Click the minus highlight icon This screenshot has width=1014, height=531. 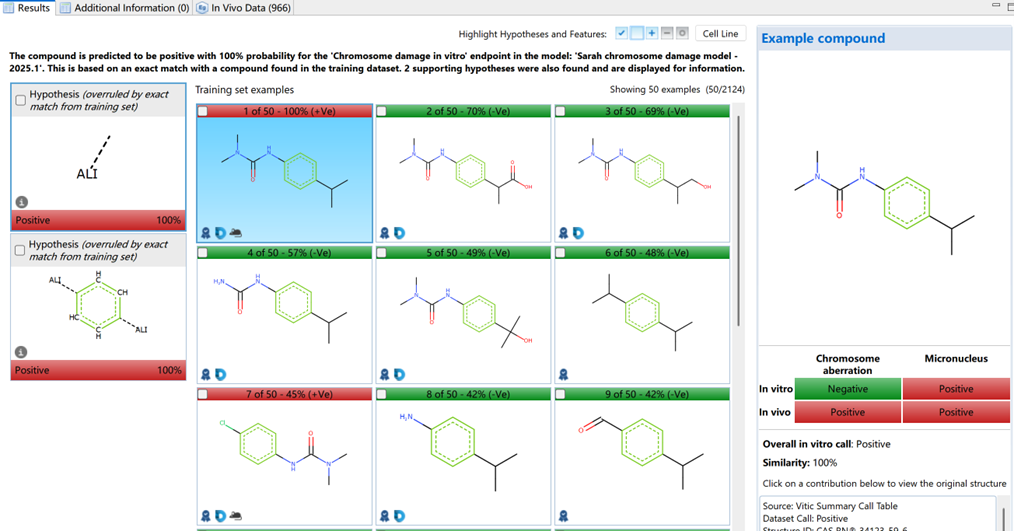(x=667, y=34)
